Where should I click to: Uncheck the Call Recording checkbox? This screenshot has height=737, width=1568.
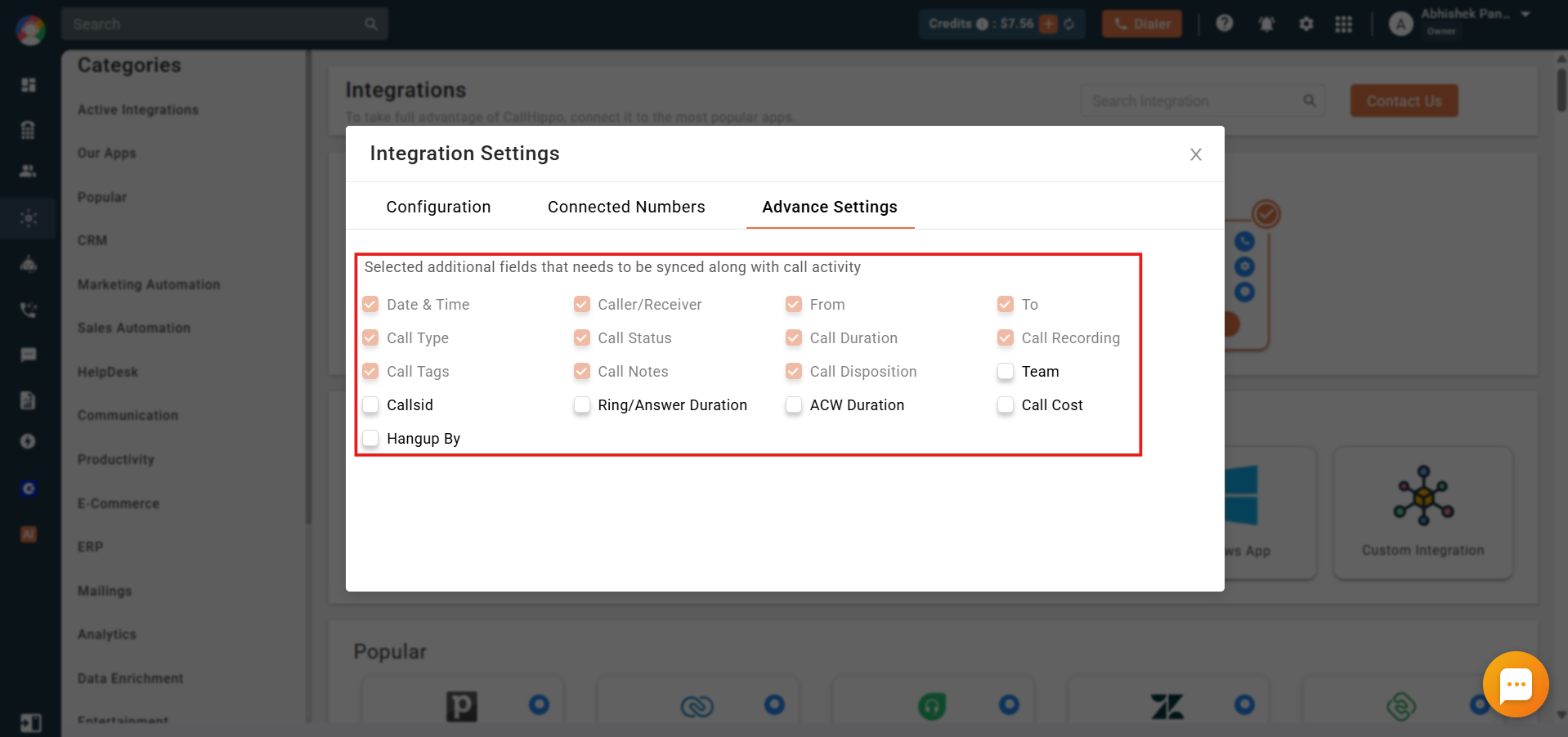1006,338
